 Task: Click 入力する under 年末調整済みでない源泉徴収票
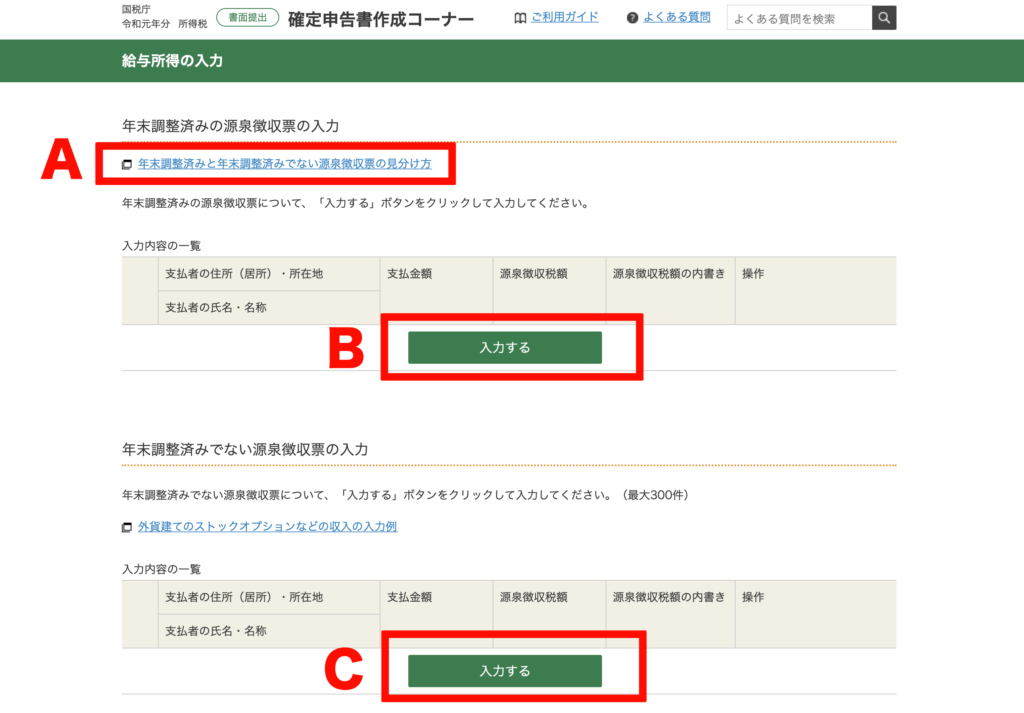(x=504, y=670)
